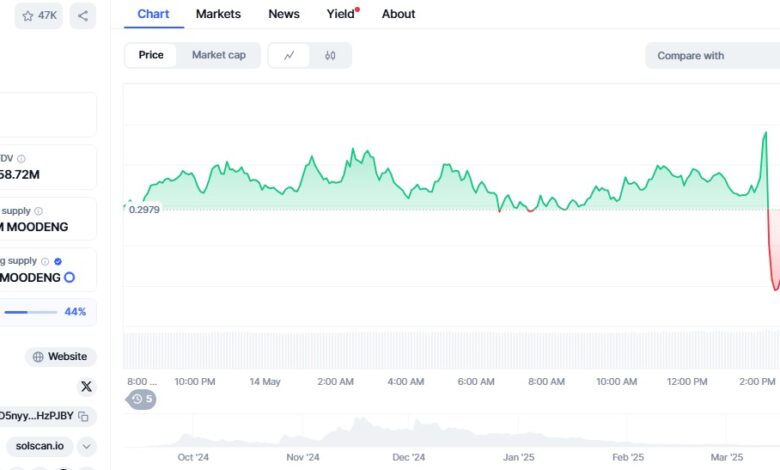Visit the Website link
This screenshot has height=470, width=780.
(x=60, y=357)
